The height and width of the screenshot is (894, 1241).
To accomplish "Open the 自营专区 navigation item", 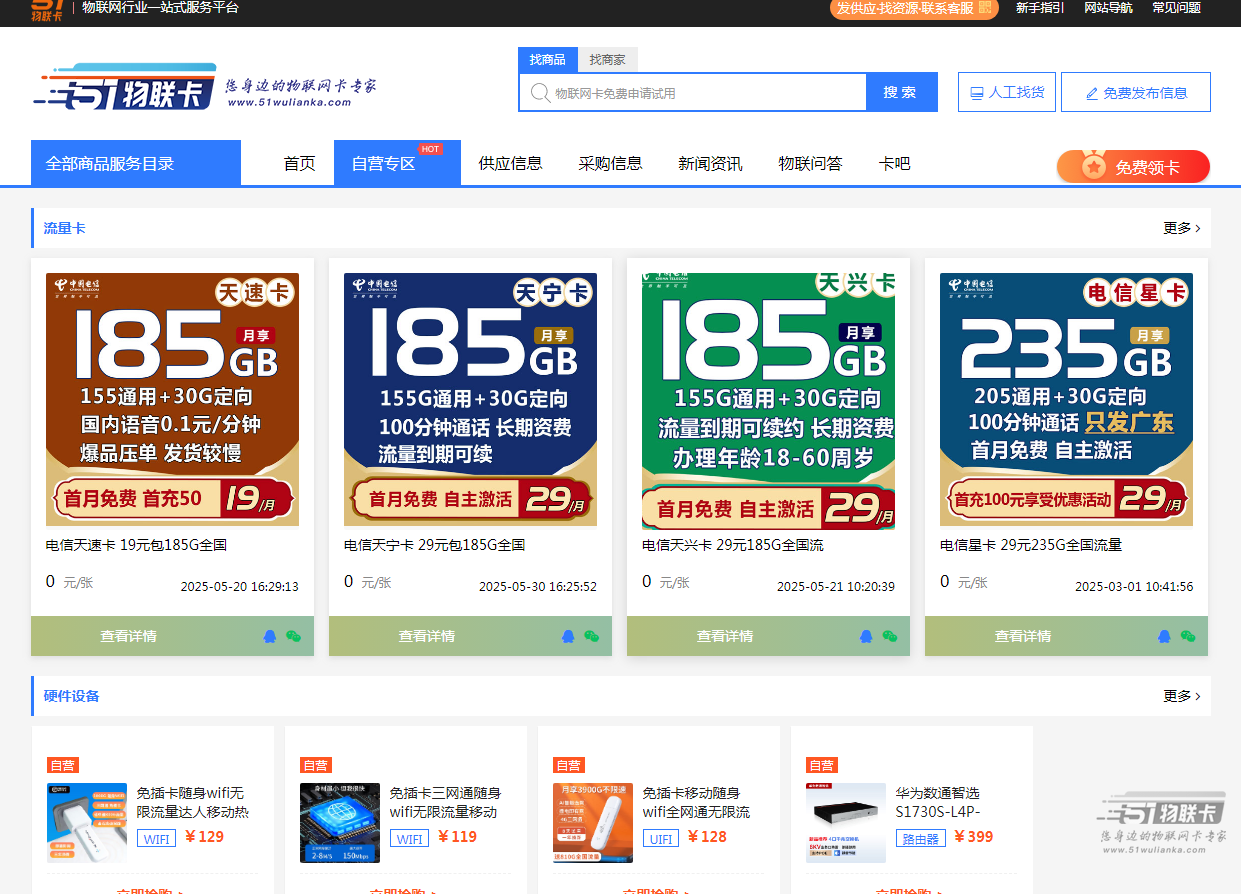I will click(397, 163).
